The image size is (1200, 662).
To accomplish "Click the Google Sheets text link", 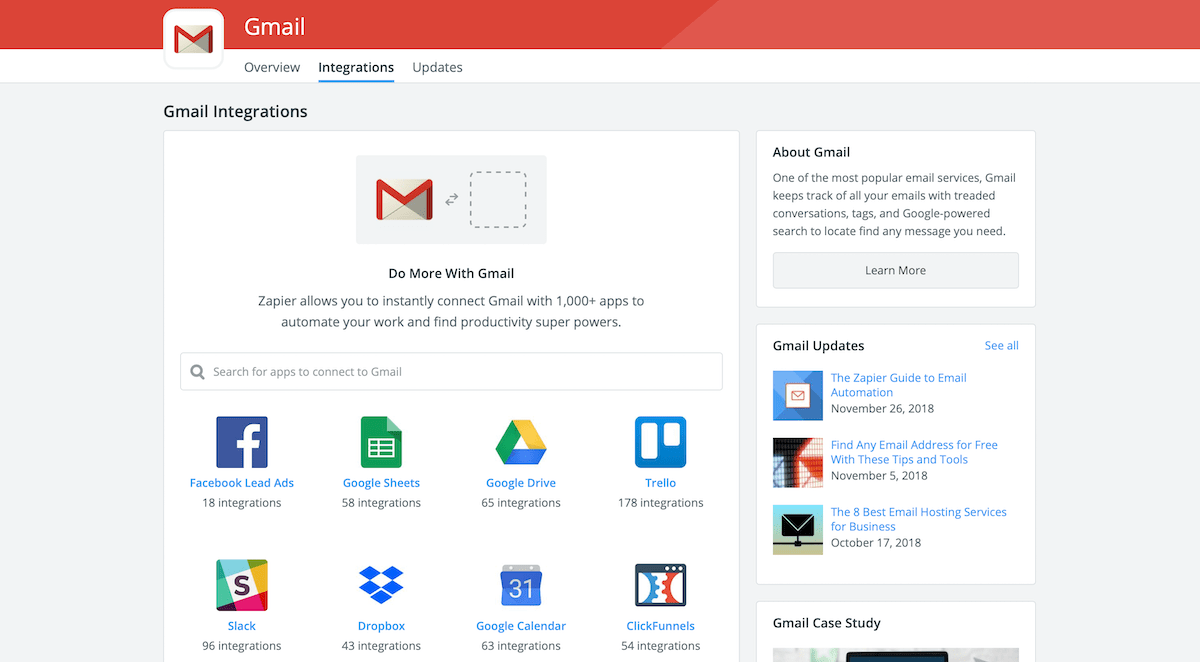I will (381, 483).
